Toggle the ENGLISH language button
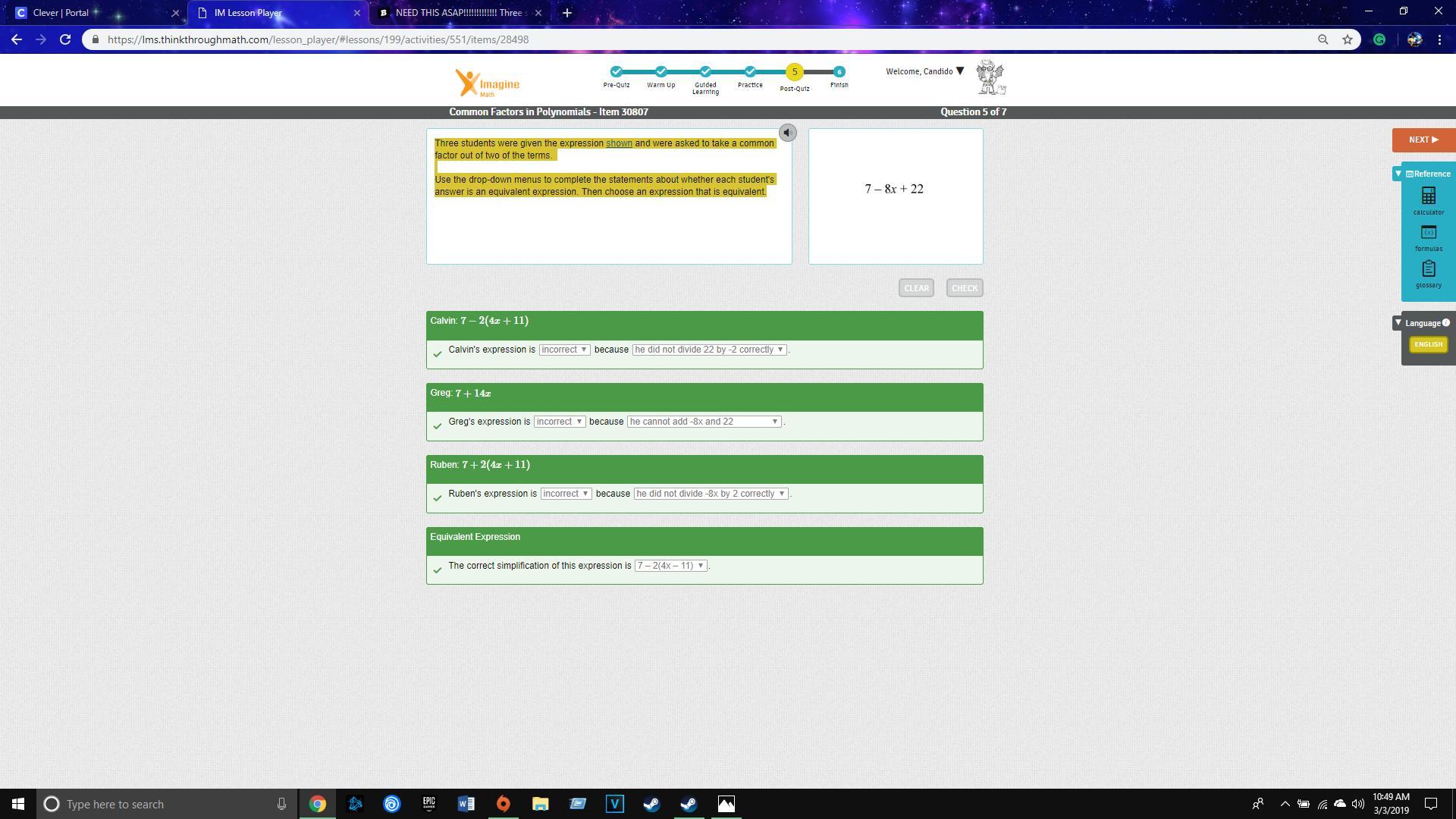1456x819 pixels. [1428, 344]
